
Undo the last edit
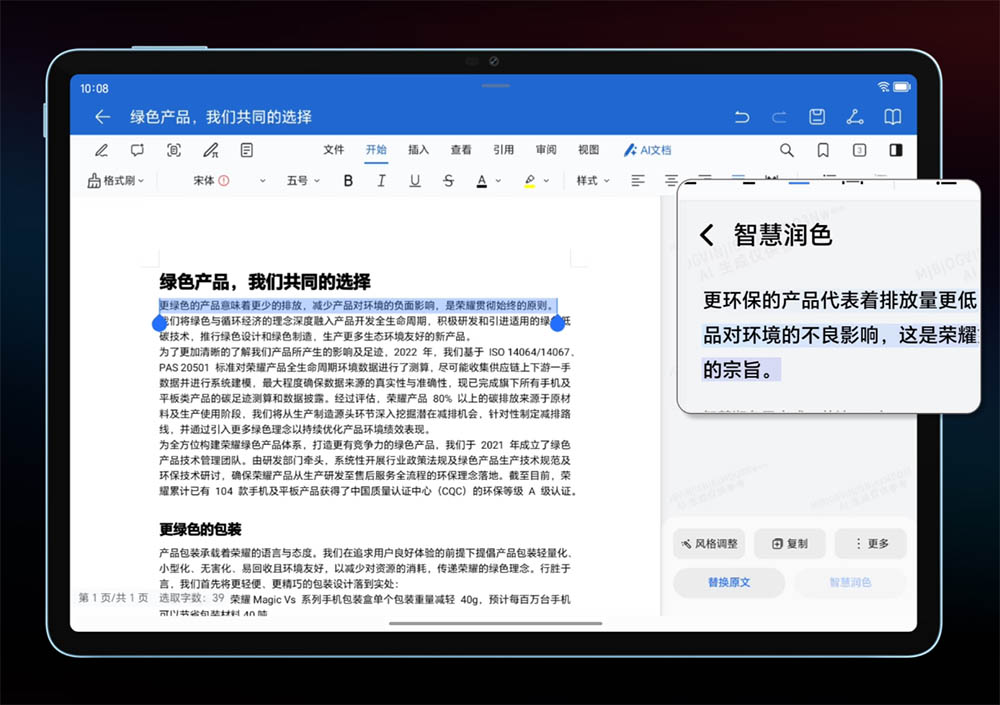(741, 117)
